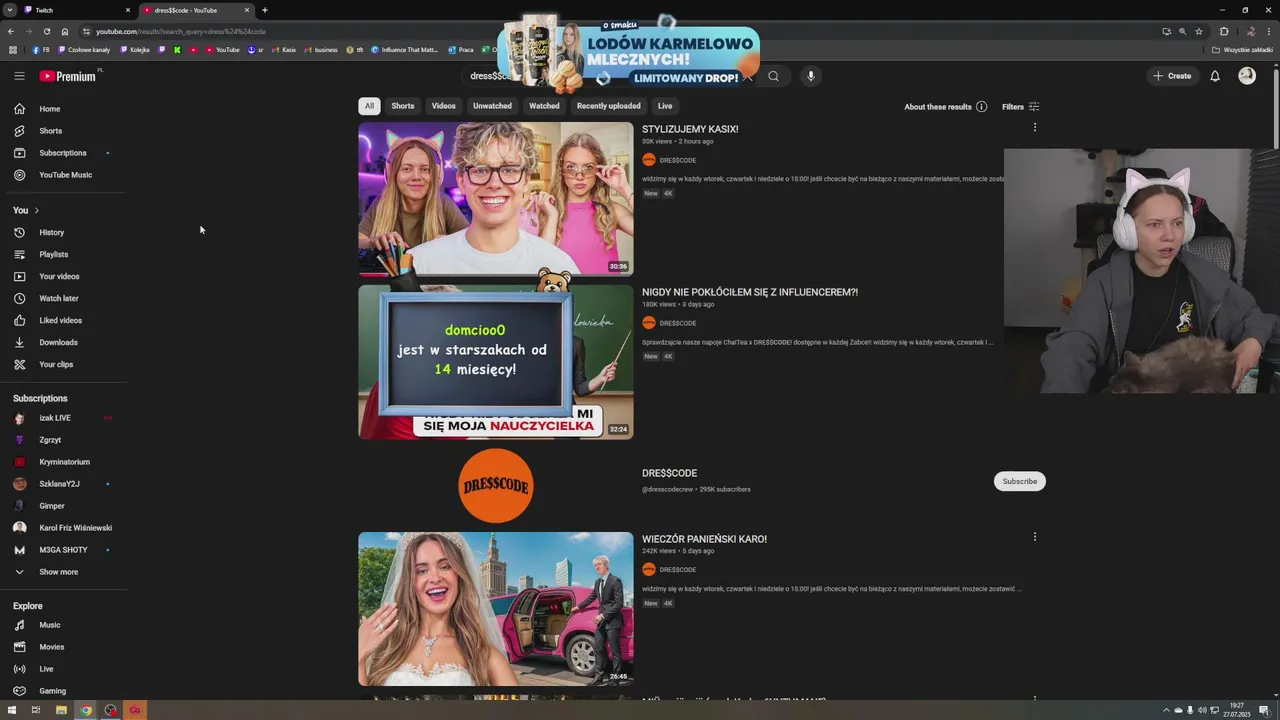The width and height of the screenshot is (1280, 720).
Task: Click the YouTube Premium logo
Action: (68, 76)
